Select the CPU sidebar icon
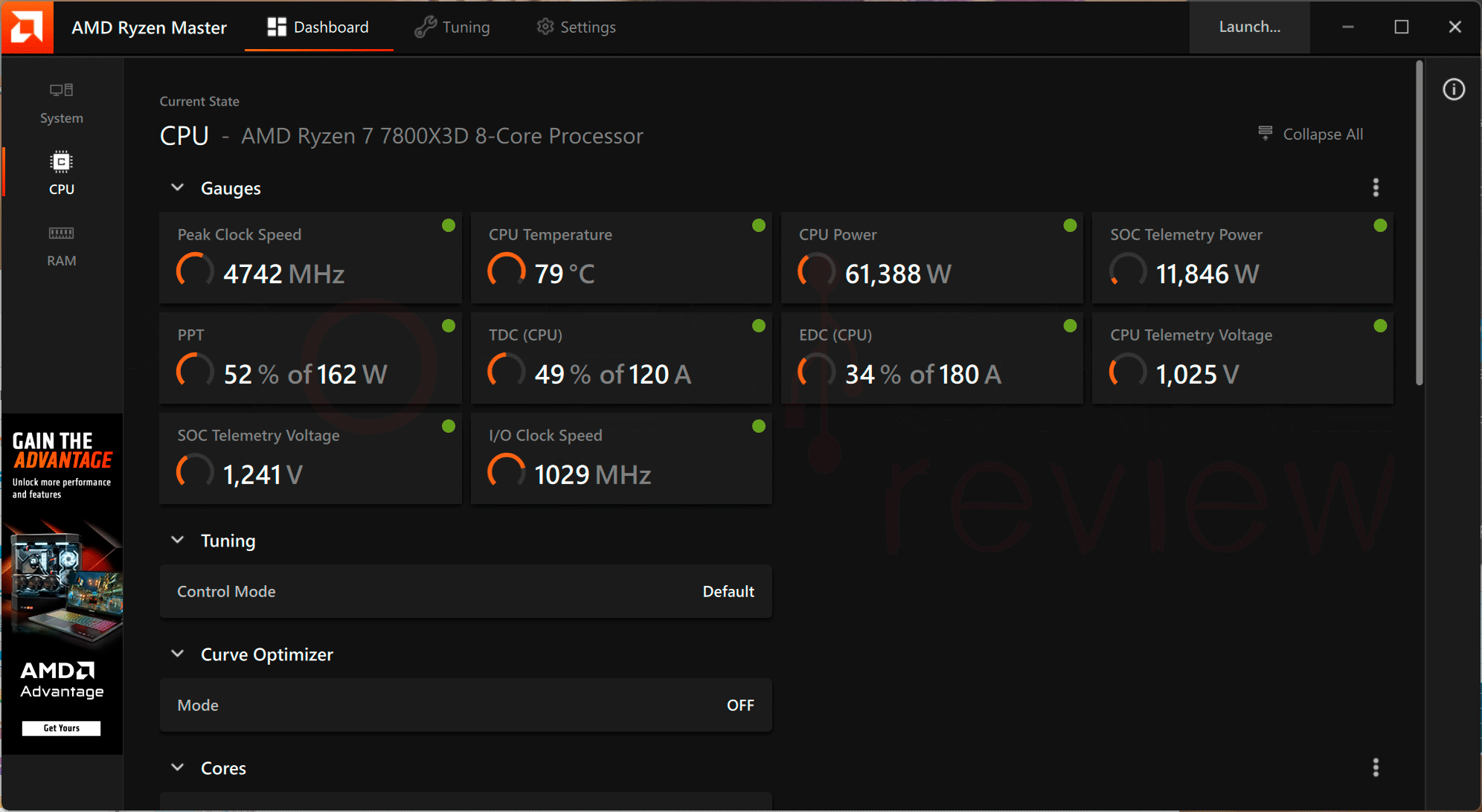The image size is (1482, 812). (x=61, y=162)
